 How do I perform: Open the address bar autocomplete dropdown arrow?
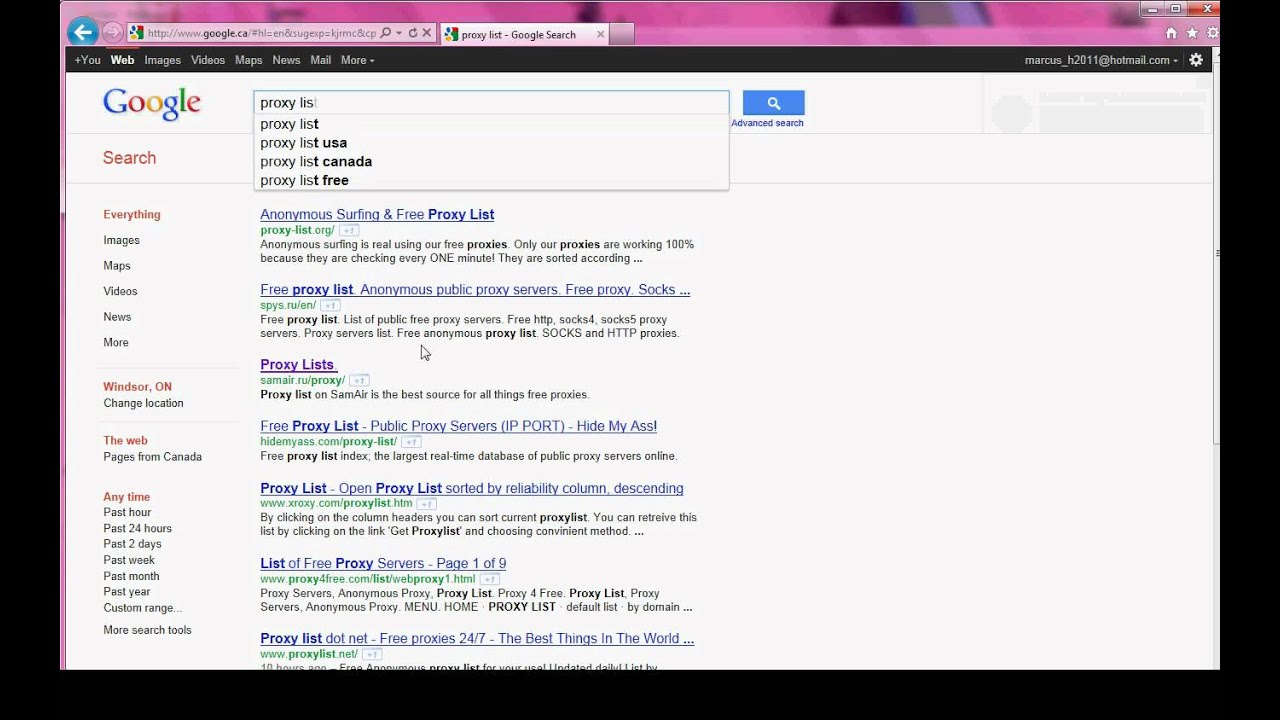pos(398,33)
